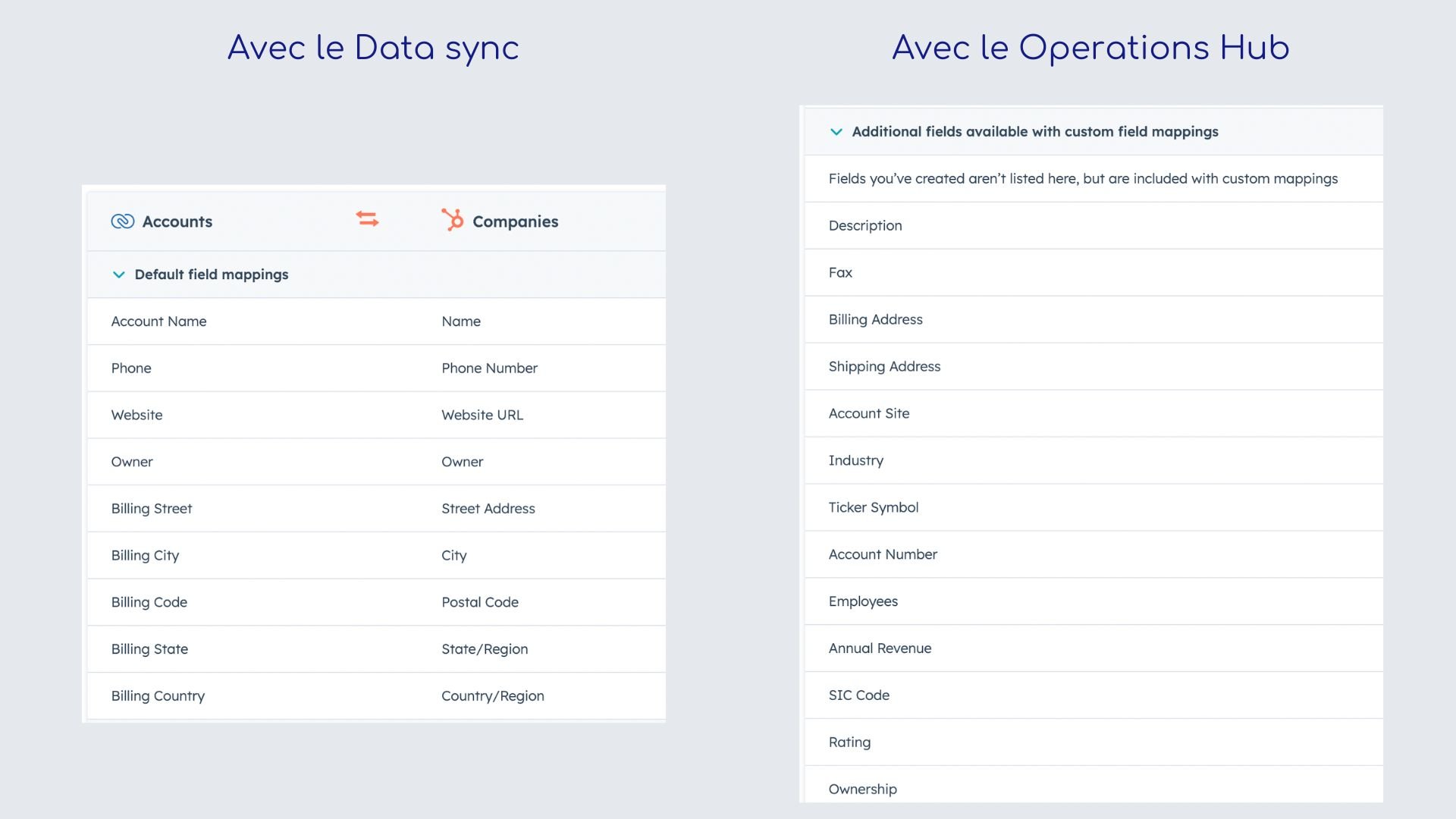Click the Street Address property

pos(488,509)
